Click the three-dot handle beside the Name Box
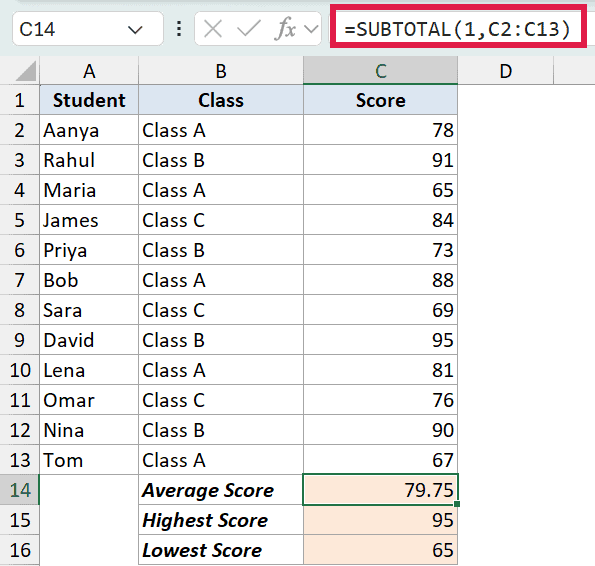Image resolution: width=595 pixels, height=566 pixels. 179,29
